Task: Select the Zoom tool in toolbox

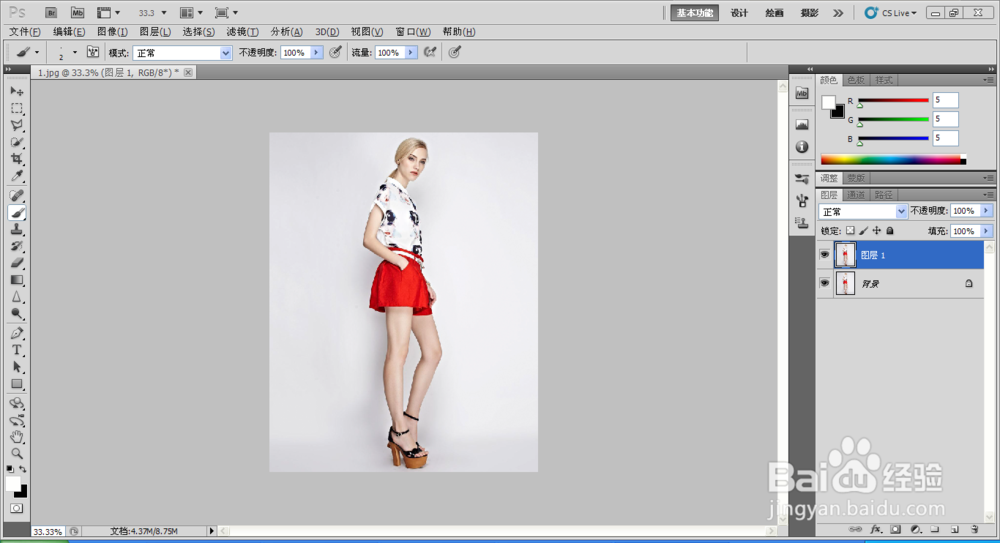Action: pyautogui.click(x=17, y=454)
